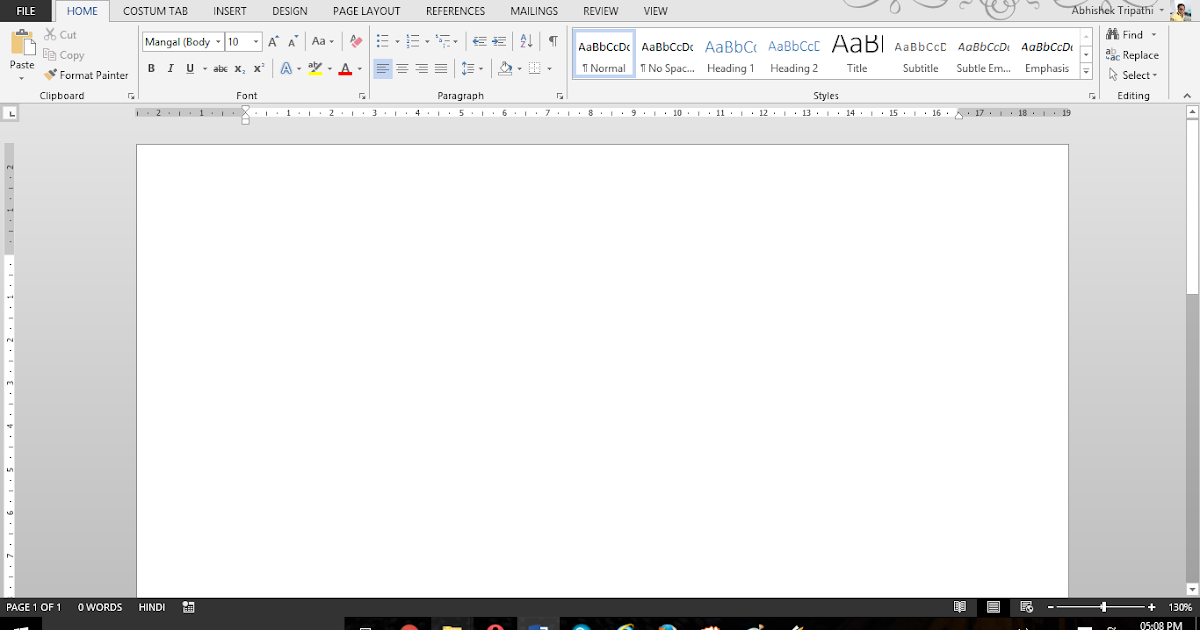Image resolution: width=1200 pixels, height=630 pixels.
Task: Open the font size dropdown
Action: click(x=257, y=42)
